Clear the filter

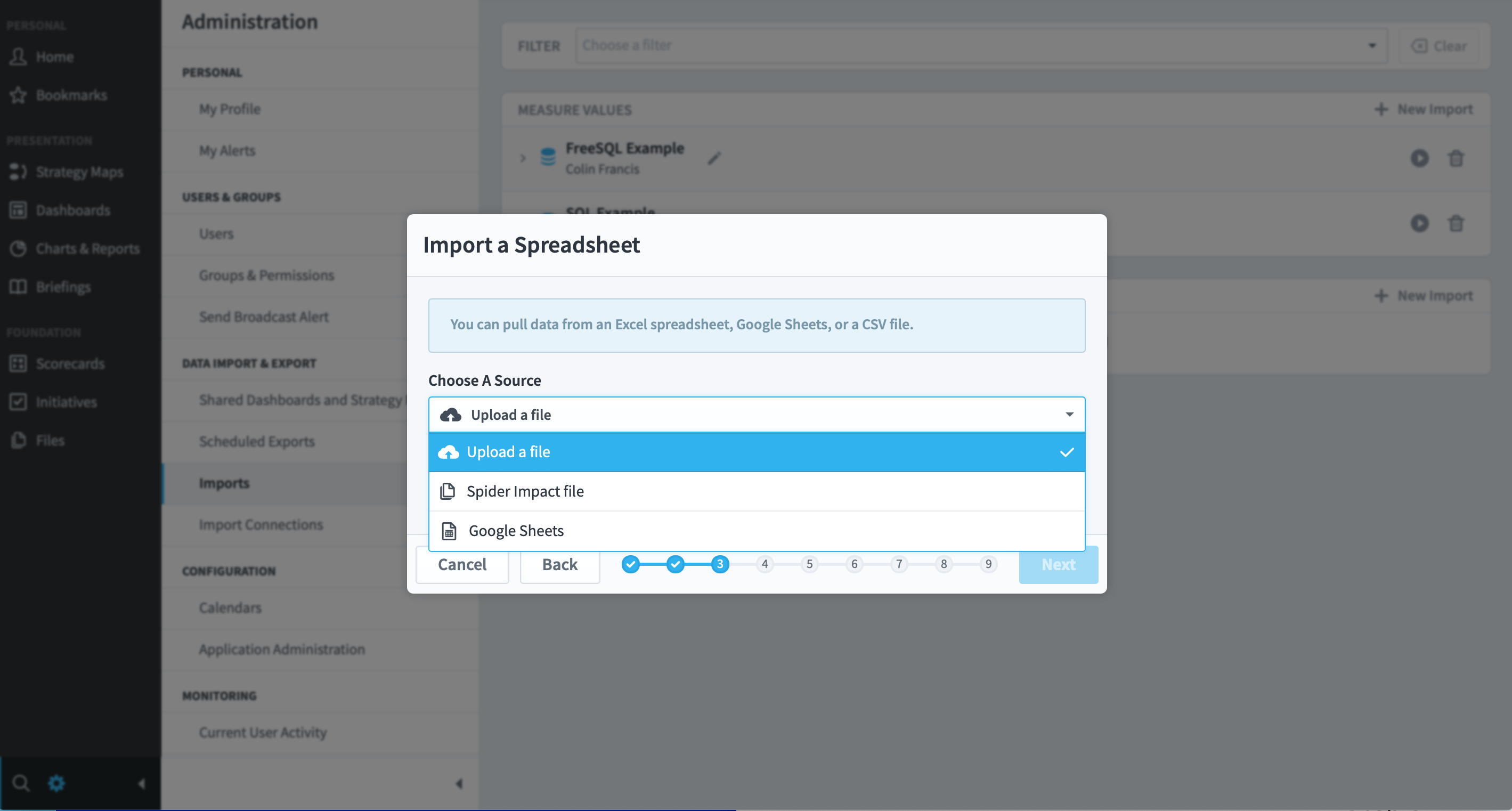click(x=1438, y=46)
